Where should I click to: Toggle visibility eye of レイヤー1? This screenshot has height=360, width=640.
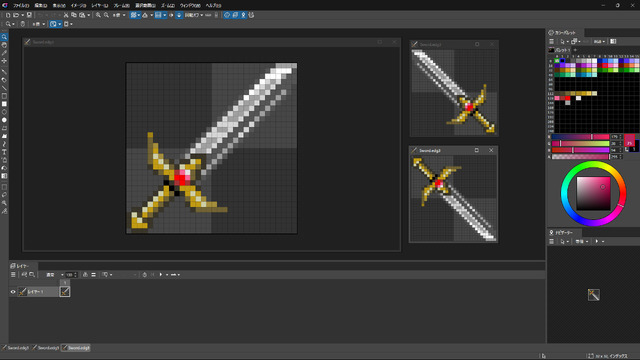[x=13, y=292]
